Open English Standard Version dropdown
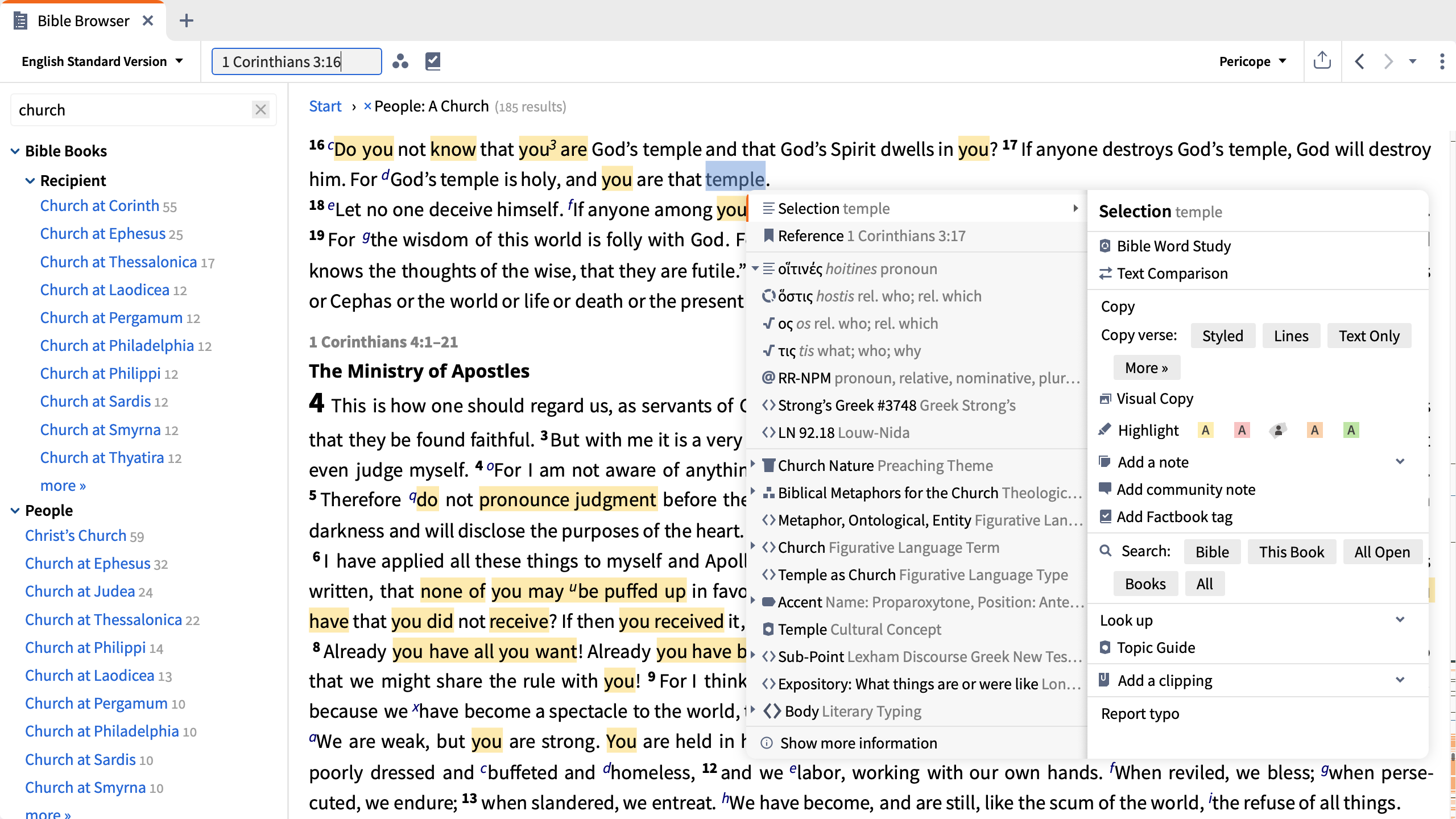 [102, 61]
